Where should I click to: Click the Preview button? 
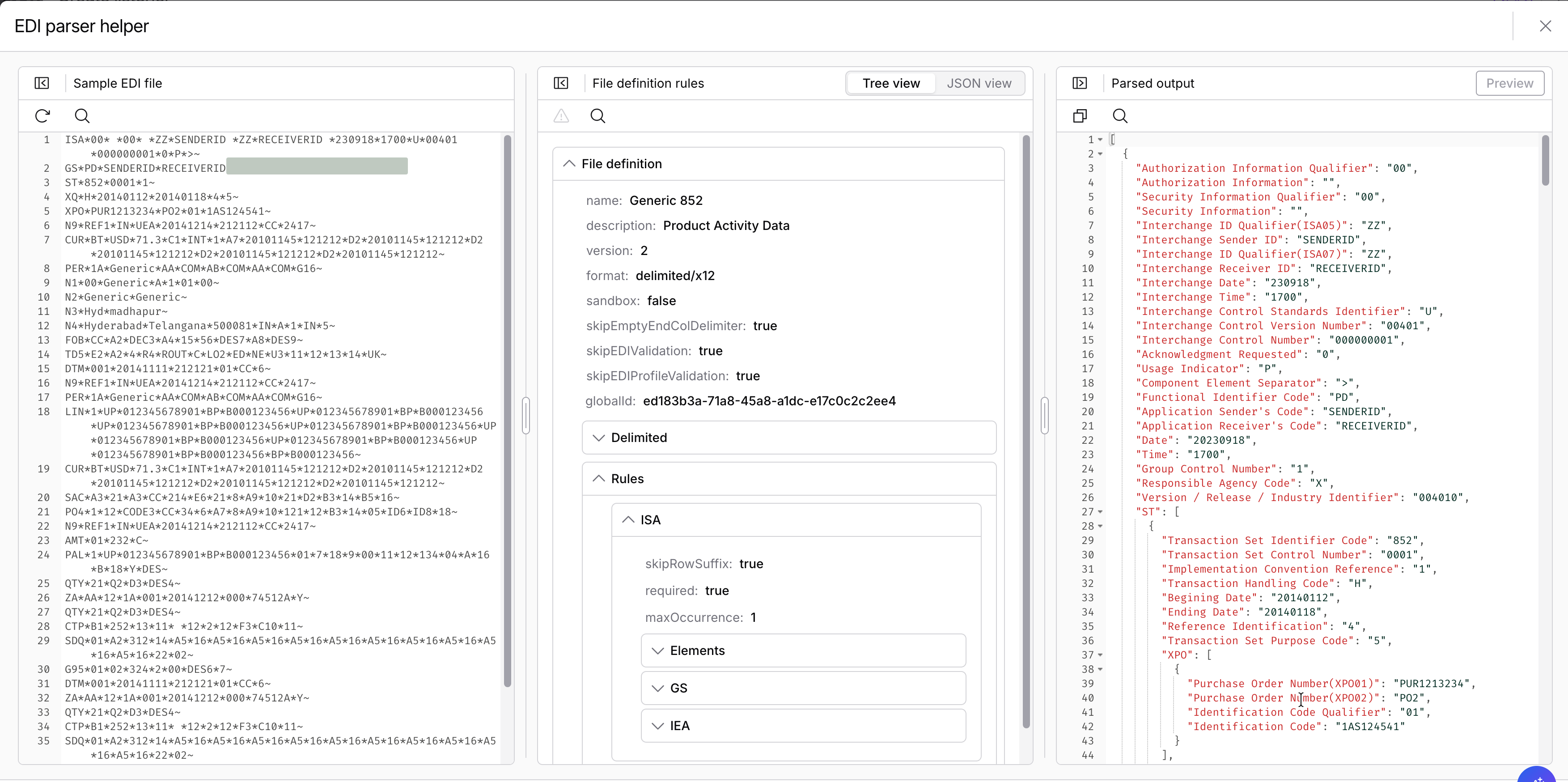click(x=1509, y=84)
